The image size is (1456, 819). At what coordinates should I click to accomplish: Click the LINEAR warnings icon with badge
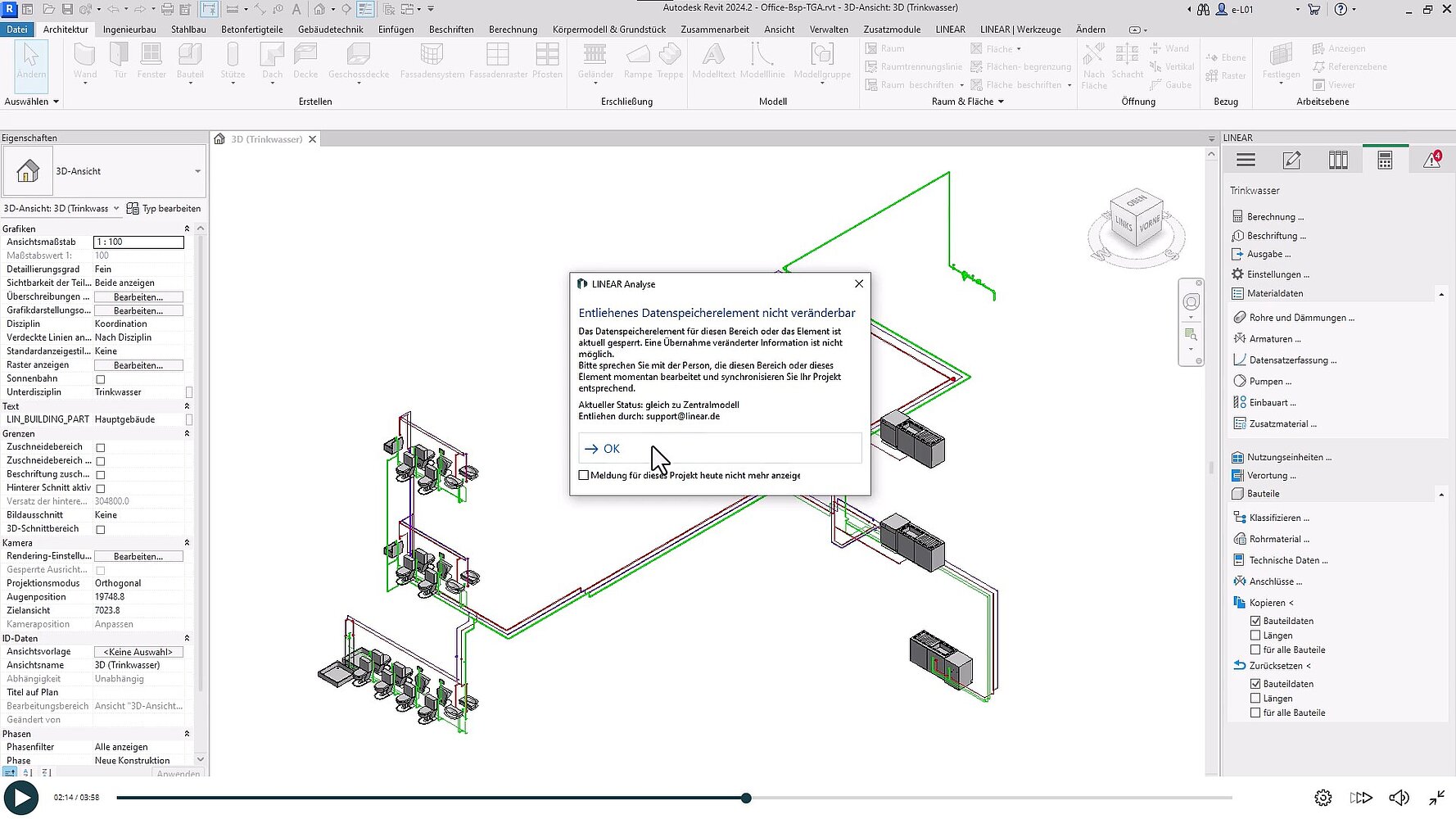click(x=1431, y=161)
